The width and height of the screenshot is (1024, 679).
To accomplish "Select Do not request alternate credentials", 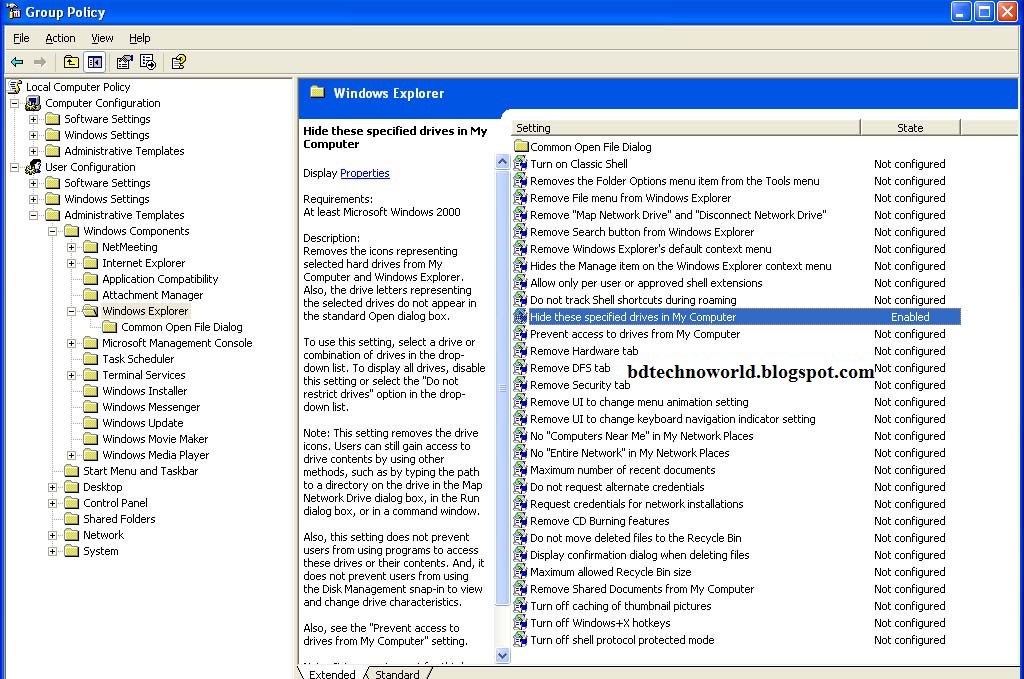I will 617,487.
